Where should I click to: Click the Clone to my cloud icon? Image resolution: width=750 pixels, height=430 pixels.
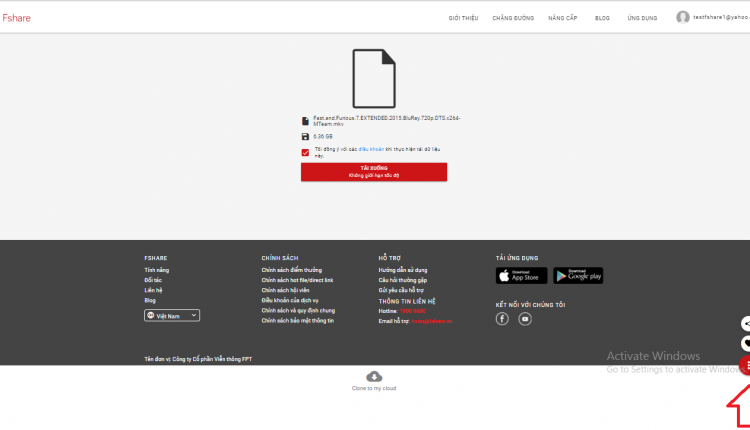coord(374,376)
